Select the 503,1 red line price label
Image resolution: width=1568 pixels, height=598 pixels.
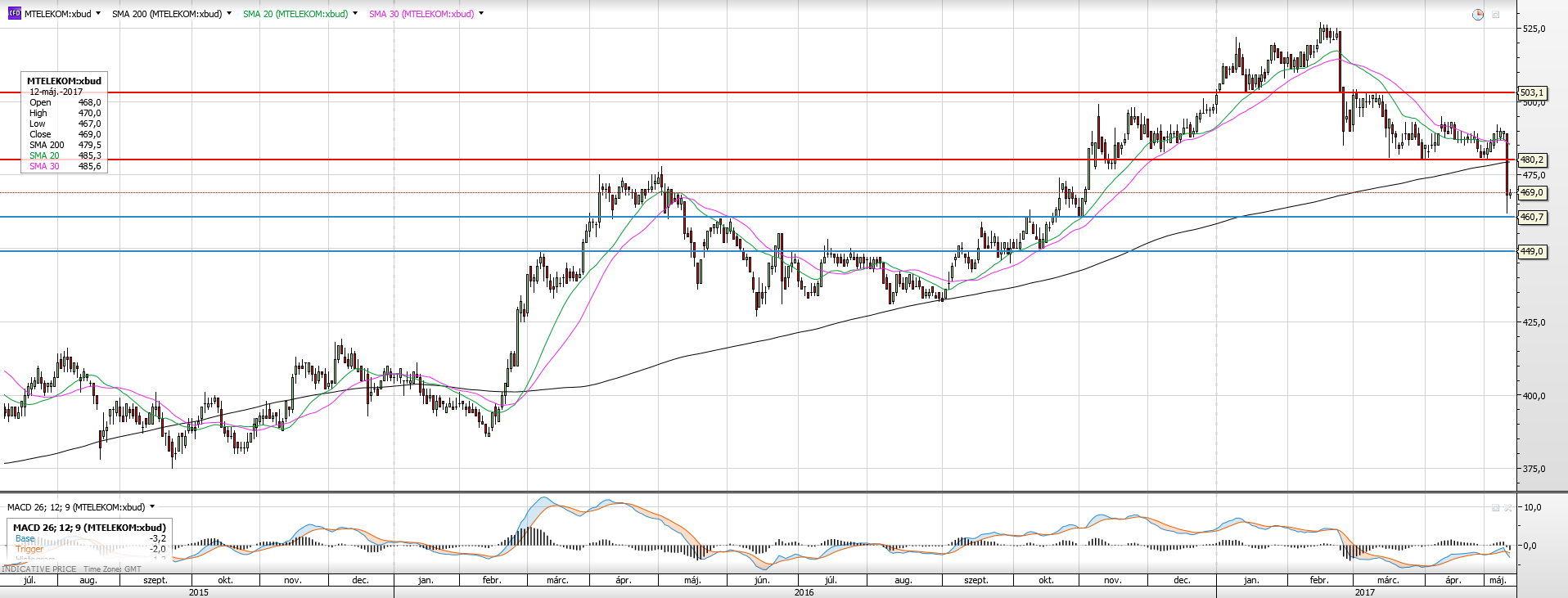[x=1533, y=92]
